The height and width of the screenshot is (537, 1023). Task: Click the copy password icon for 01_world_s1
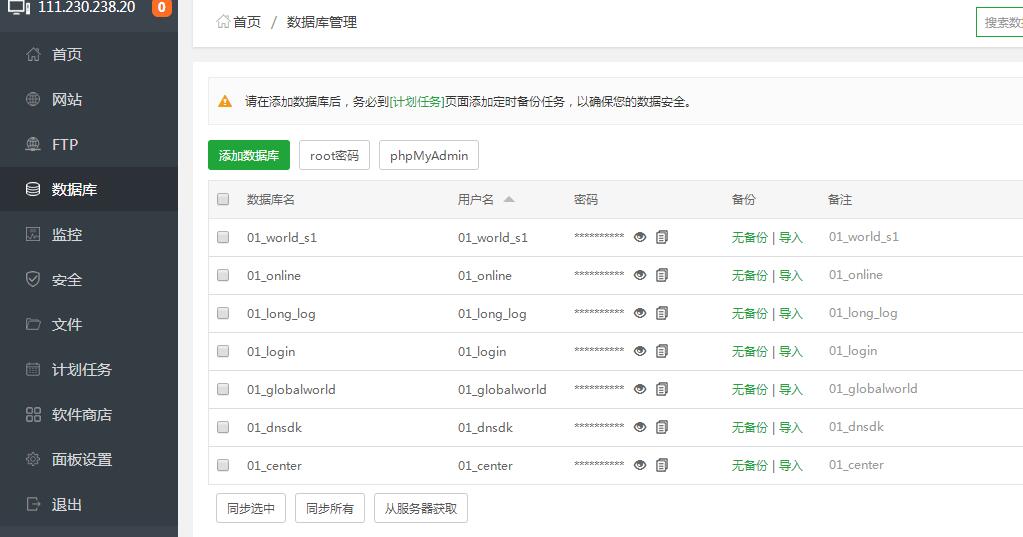662,238
